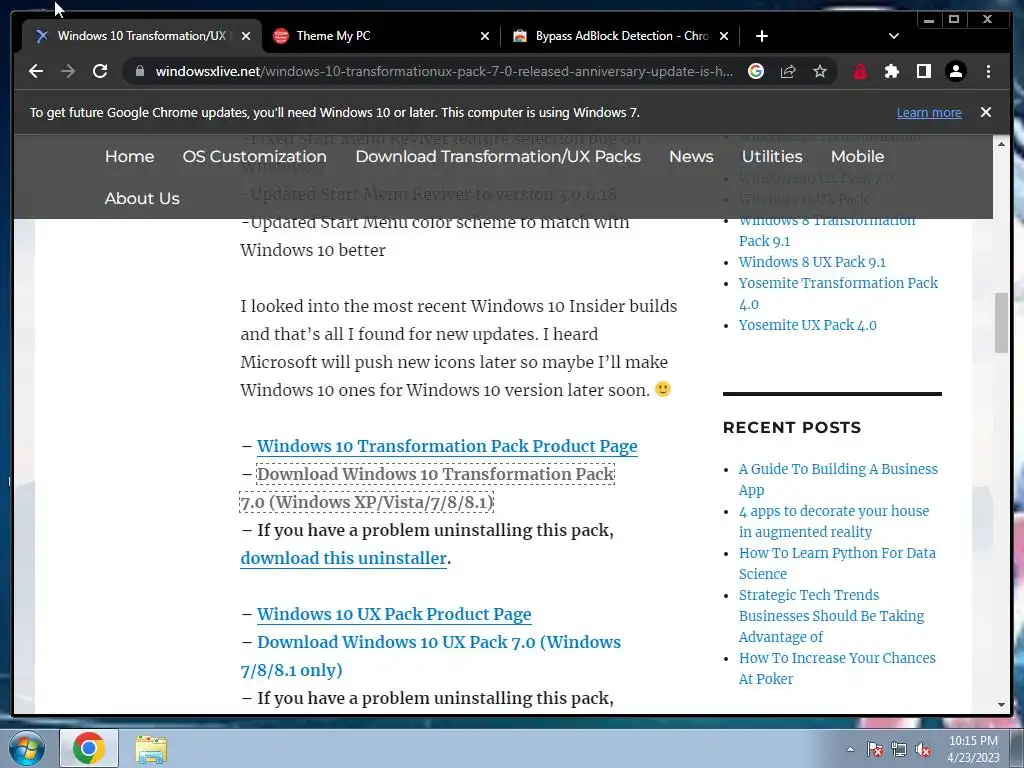This screenshot has width=1024, height=768.
Task: Click the scrollbar up arrow
Action: click(1001, 143)
